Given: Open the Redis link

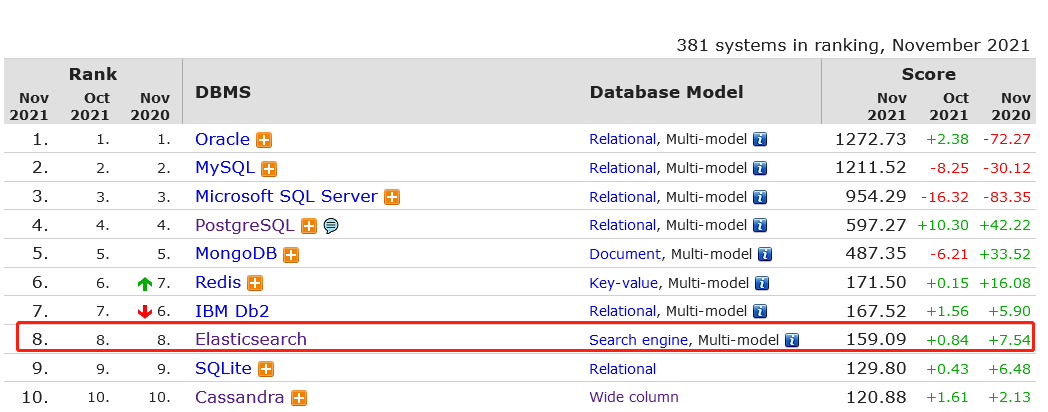Looking at the screenshot, I should [x=218, y=283].
